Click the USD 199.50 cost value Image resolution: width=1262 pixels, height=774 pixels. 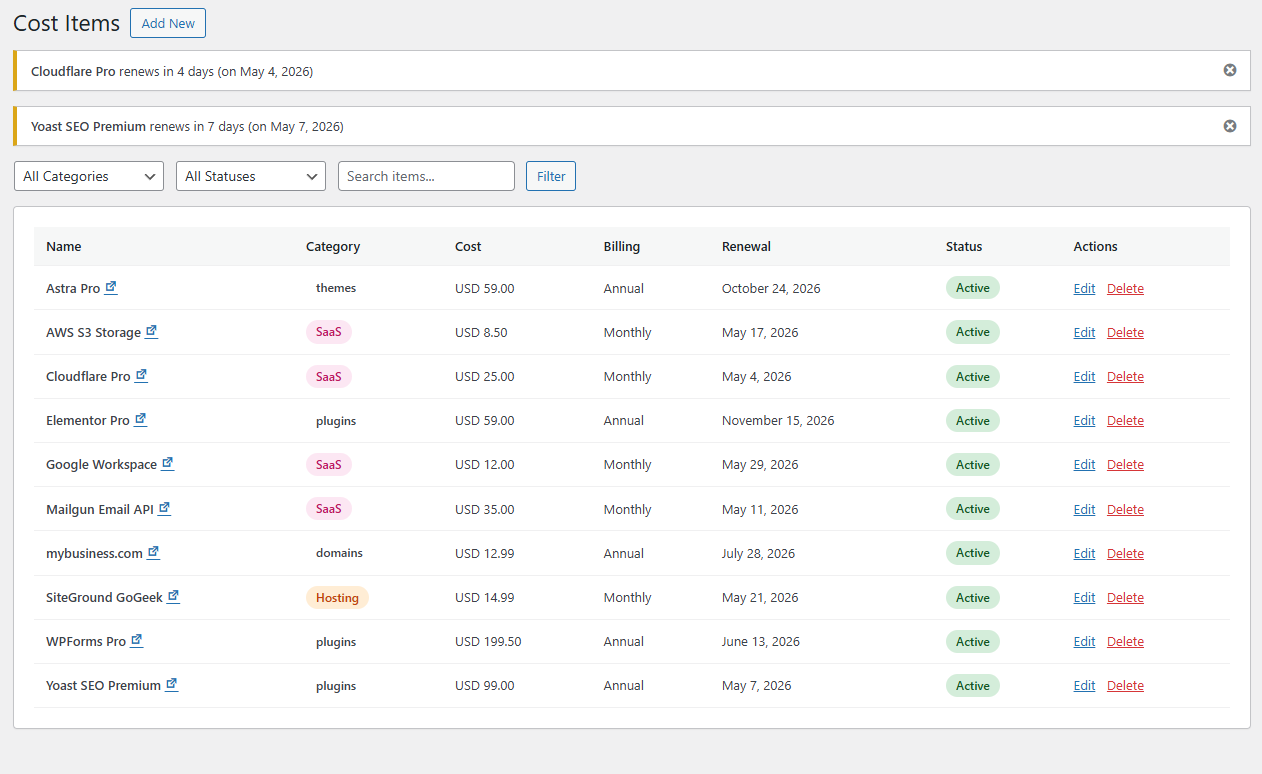[488, 641]
